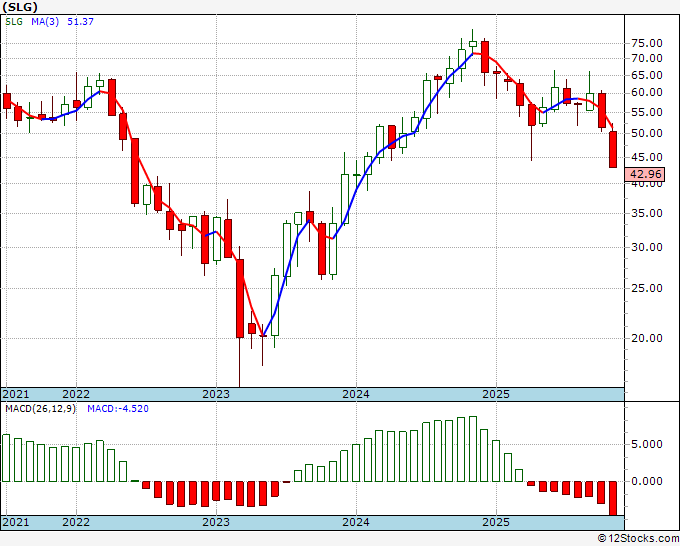Click the 30.00 price axis label
Screen dimensions: 680x546
click(x=647, y=248)
